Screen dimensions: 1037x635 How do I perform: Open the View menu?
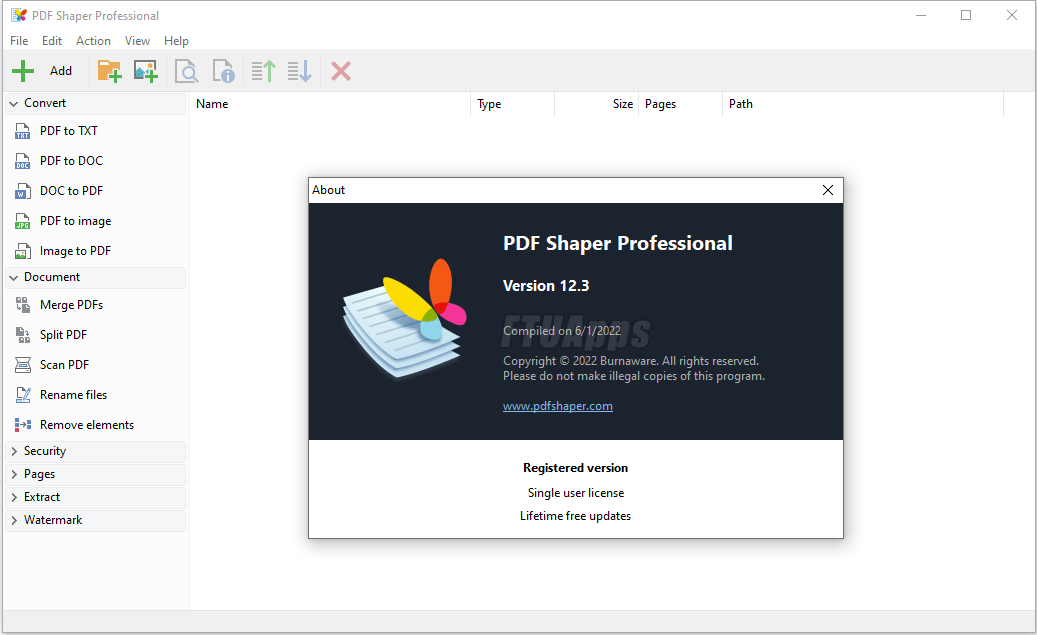pyautogui.click(x=137, y=41)
